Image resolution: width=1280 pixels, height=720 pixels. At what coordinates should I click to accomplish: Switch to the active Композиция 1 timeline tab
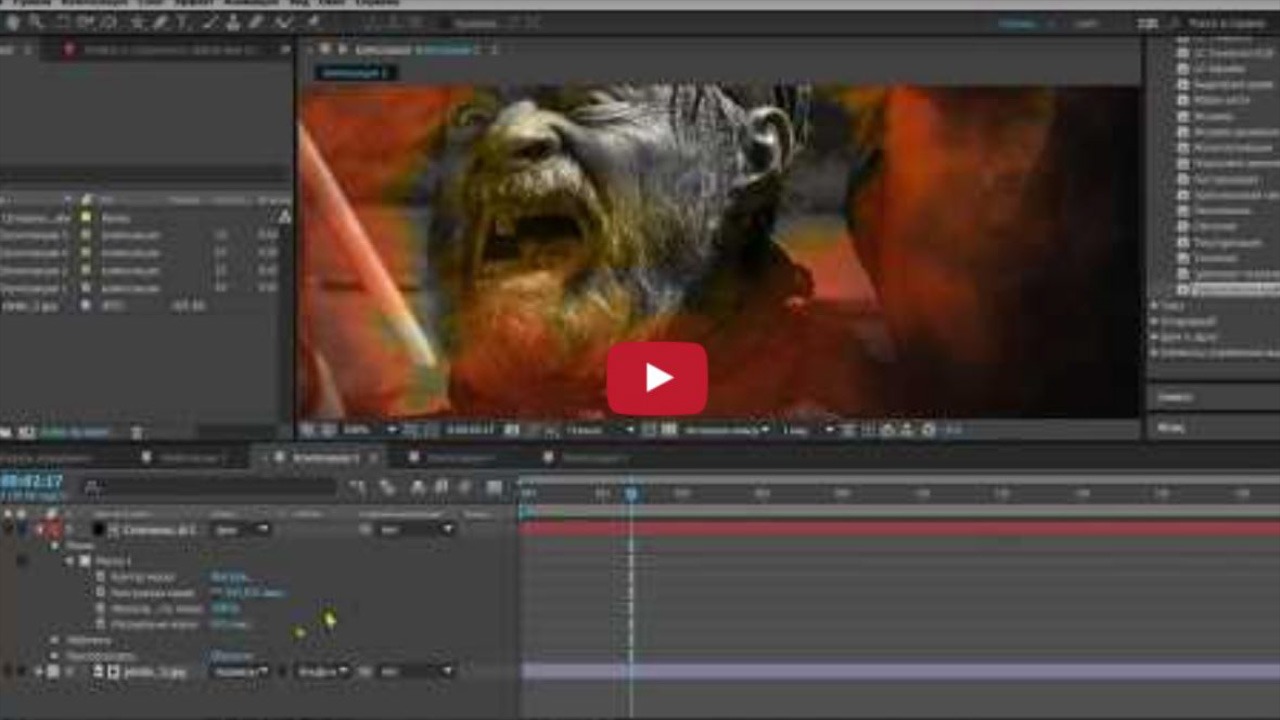(324, 458)
